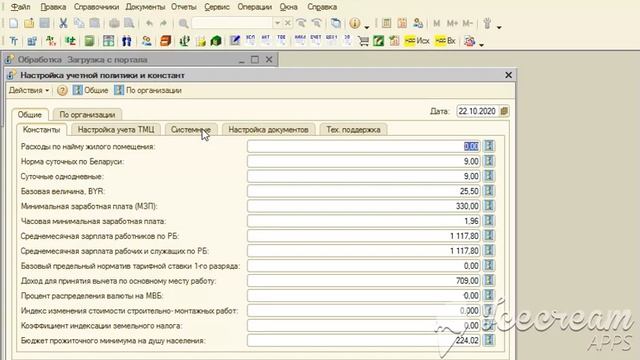Click the НДС Исх toolbar button
This screenshot has height=360, width=640.
(x=417, y=41)
